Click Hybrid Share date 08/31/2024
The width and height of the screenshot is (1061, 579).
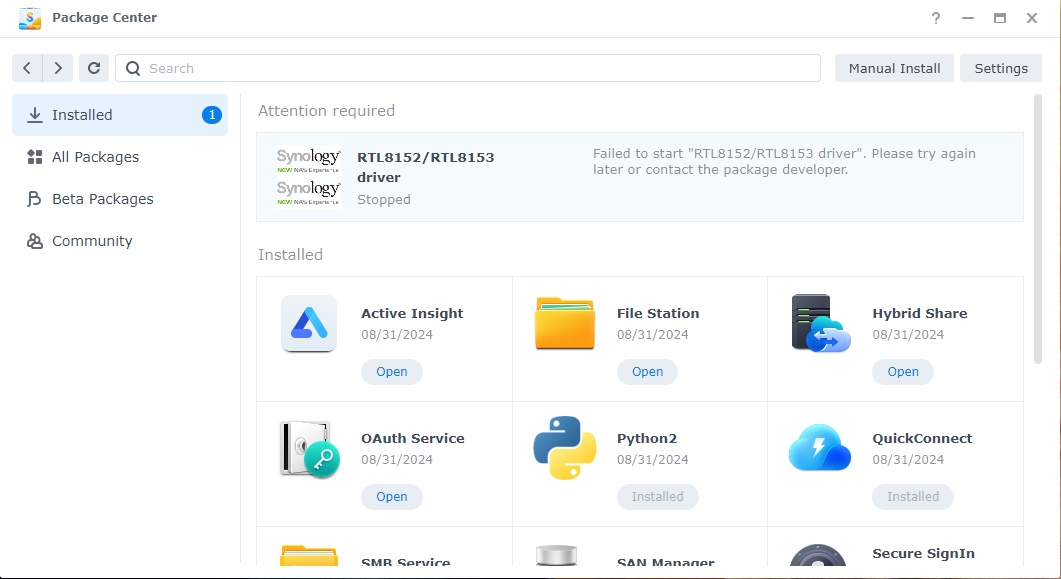(908, 335)
